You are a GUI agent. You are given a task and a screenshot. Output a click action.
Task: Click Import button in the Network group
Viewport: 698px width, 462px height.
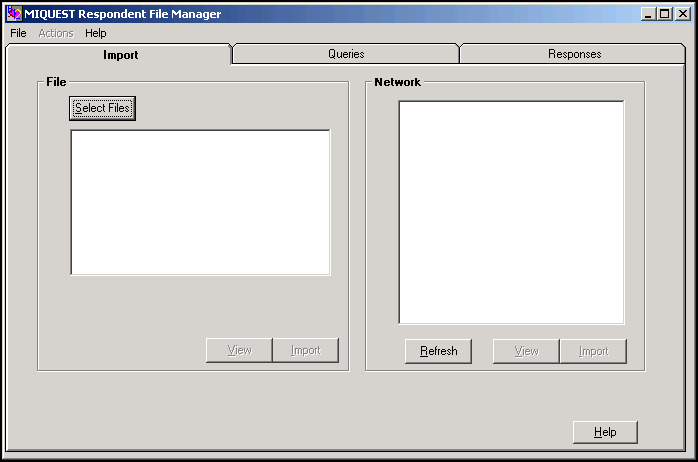(x=593, y=351)
